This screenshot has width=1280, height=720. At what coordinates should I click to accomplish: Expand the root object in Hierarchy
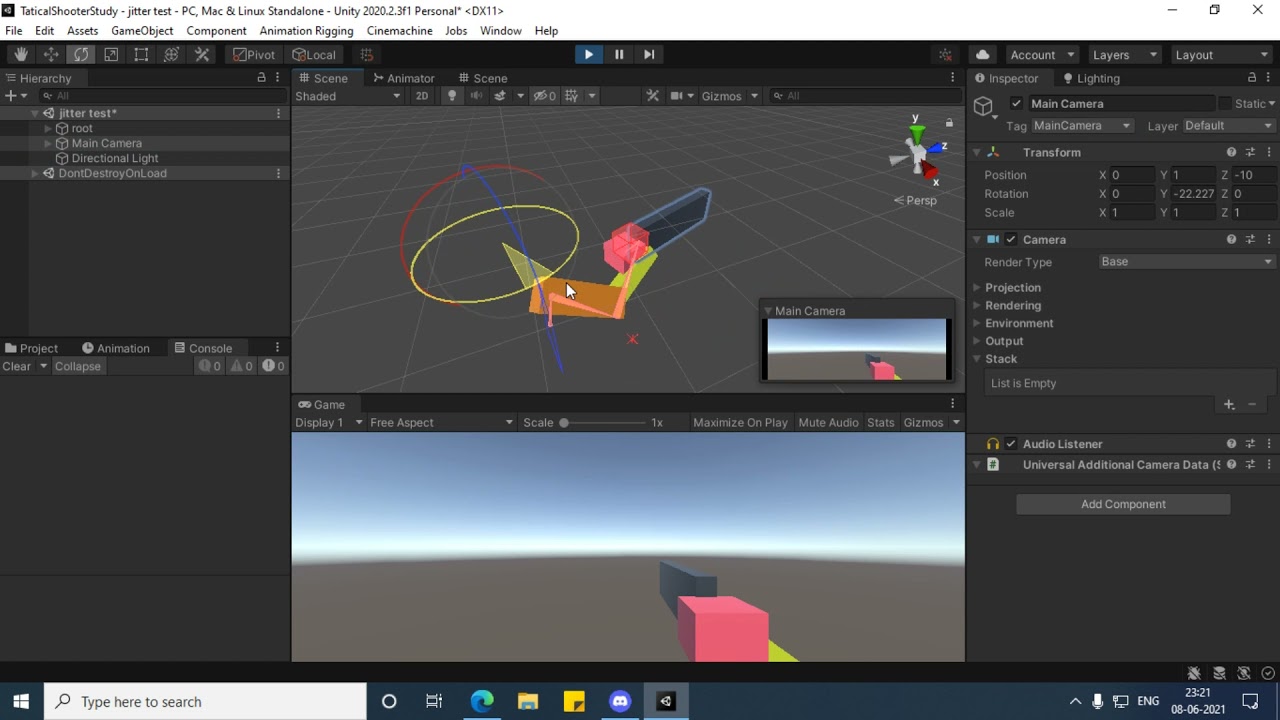pyautogui.click(x=48, y=129)
